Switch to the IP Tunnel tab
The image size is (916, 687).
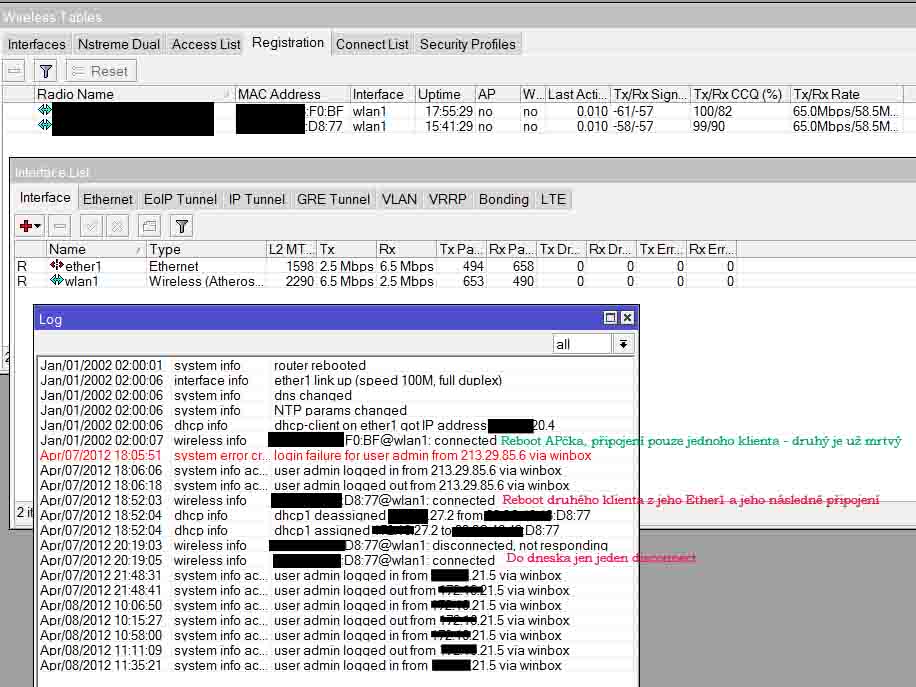[256, 199]
